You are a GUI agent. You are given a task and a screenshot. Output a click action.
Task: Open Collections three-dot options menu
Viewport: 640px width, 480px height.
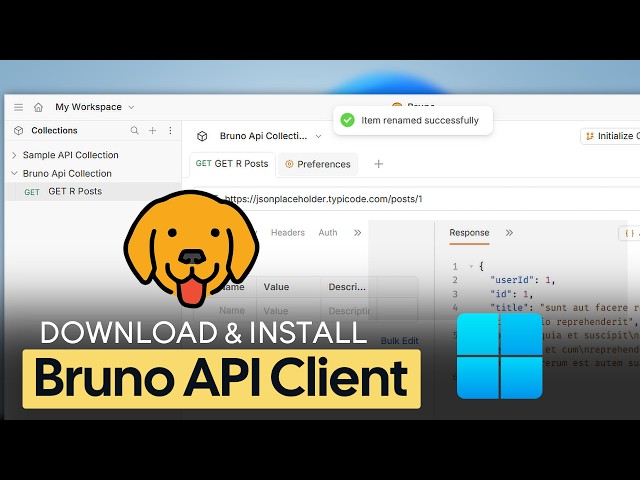pyautogui.click(x=170, y=131)
